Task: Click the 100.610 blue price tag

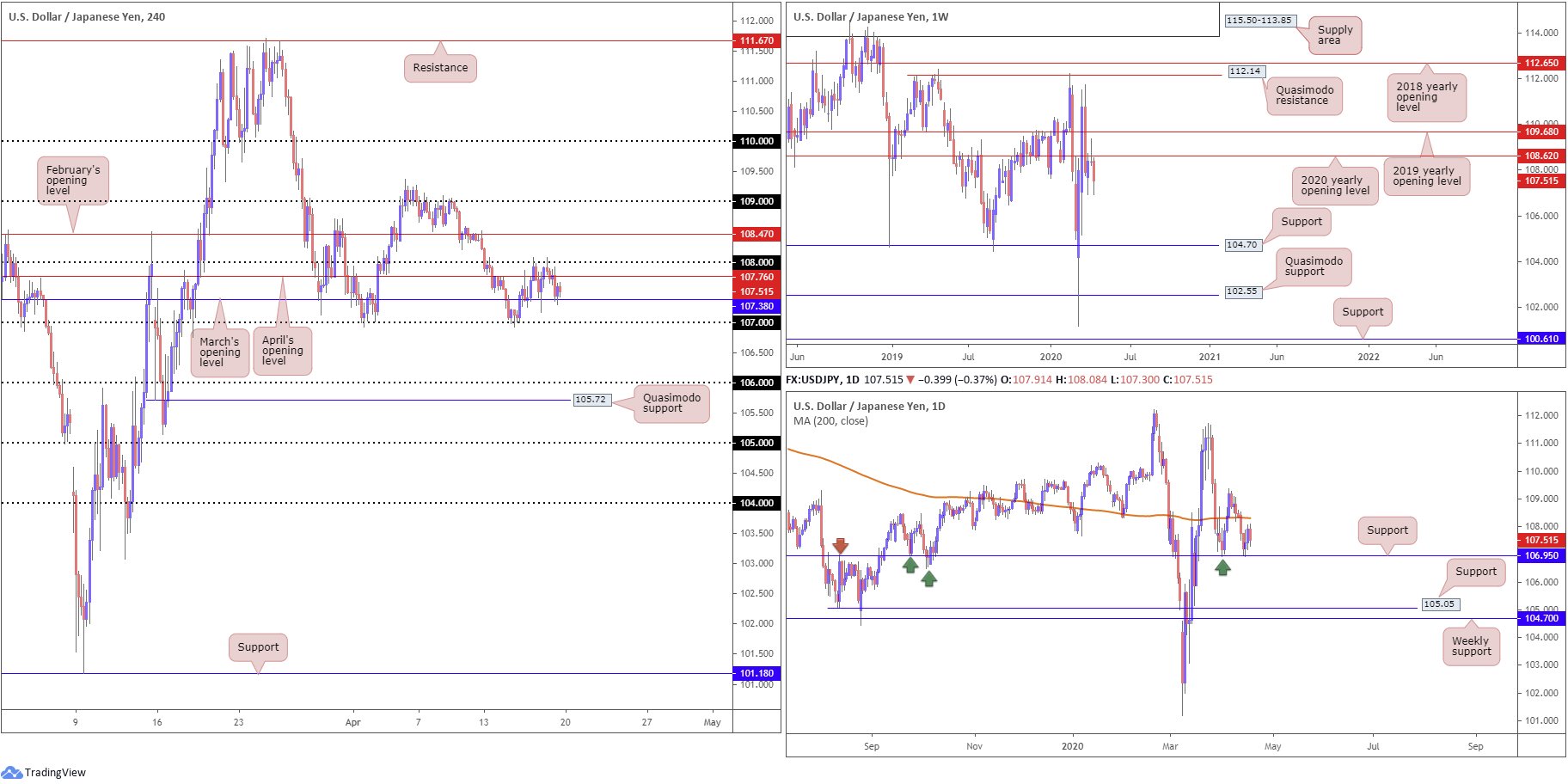Action: point(1541,339)
